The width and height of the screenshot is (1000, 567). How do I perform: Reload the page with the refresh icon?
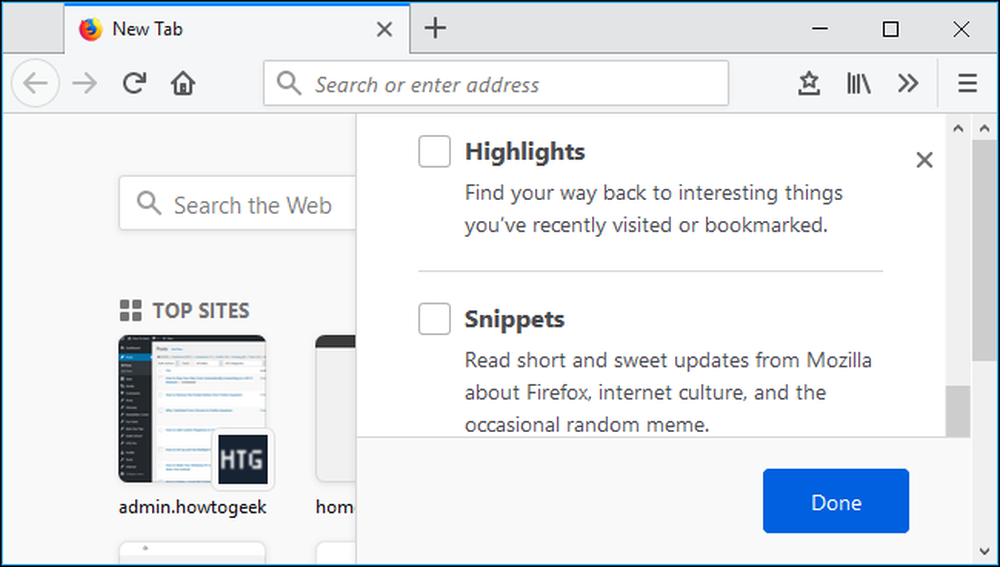coord(135,83)
